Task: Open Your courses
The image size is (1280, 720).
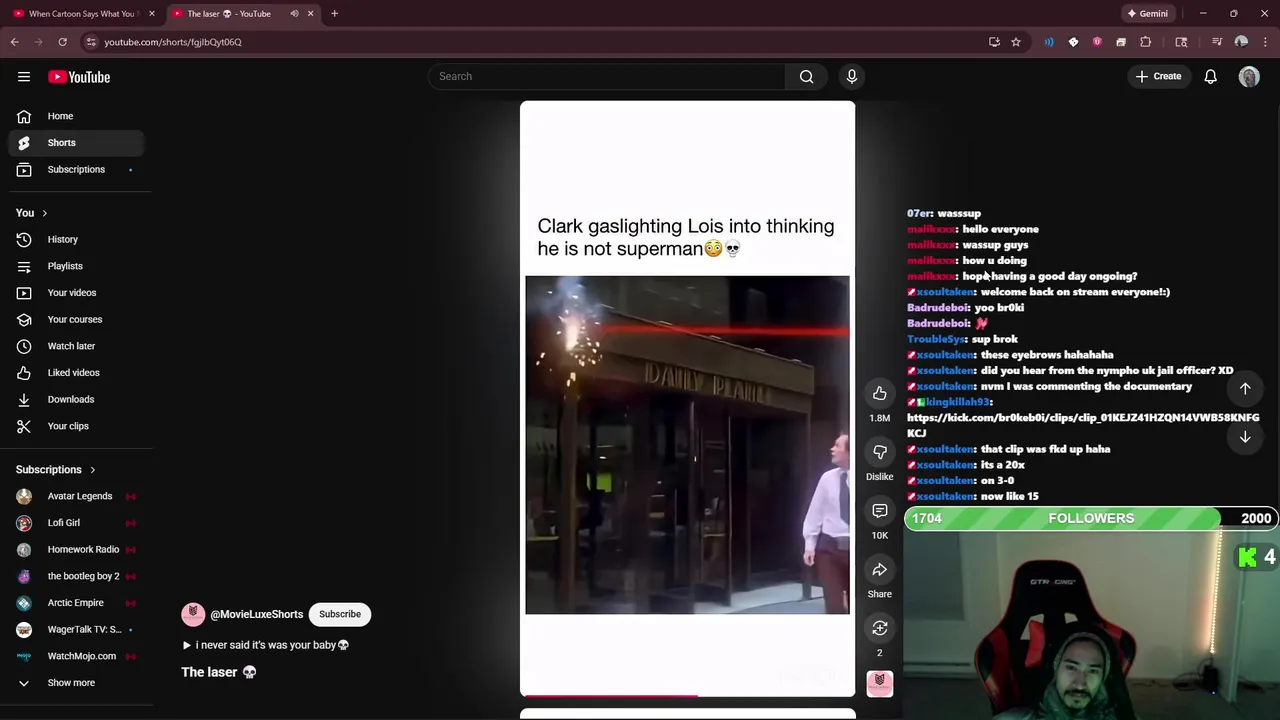Action: coord(76,319)
